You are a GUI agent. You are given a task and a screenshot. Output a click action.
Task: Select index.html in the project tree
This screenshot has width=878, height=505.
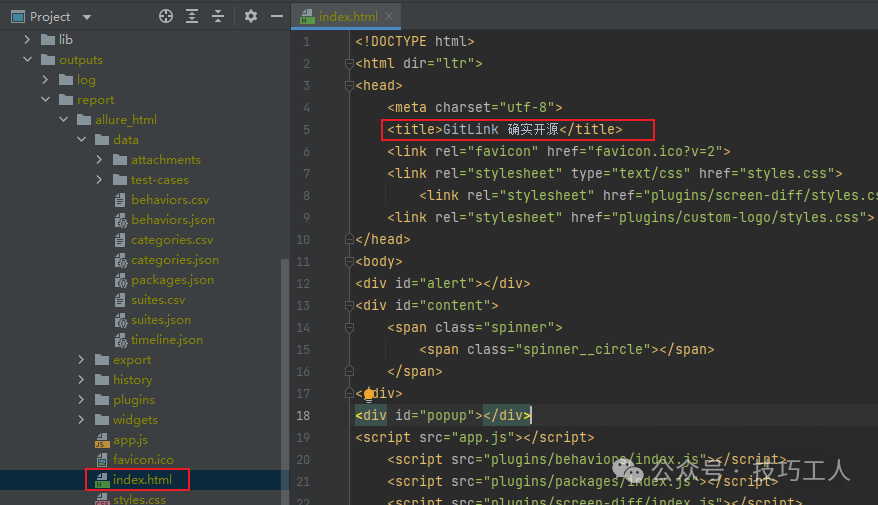(x=141, y=480)
